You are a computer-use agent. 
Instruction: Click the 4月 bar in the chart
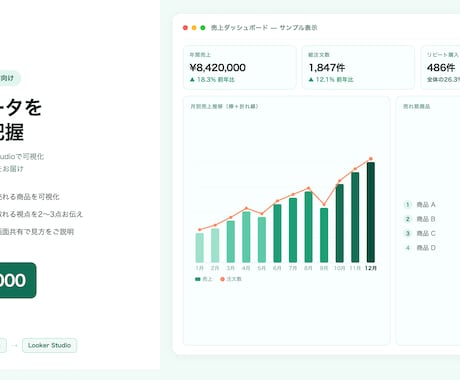(246, 237)
